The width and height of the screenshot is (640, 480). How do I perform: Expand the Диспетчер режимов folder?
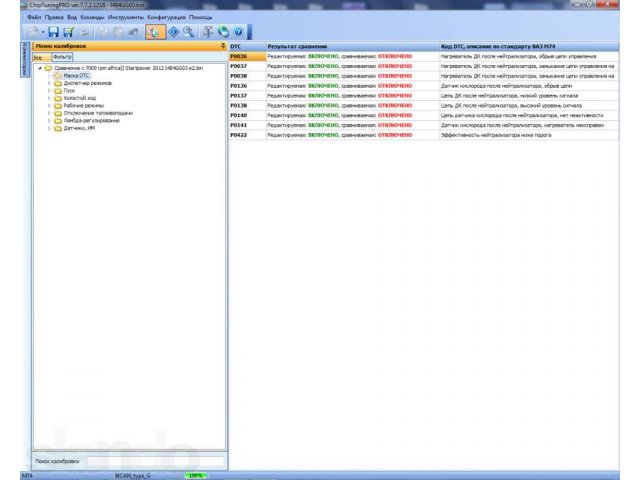click(48, 82)
